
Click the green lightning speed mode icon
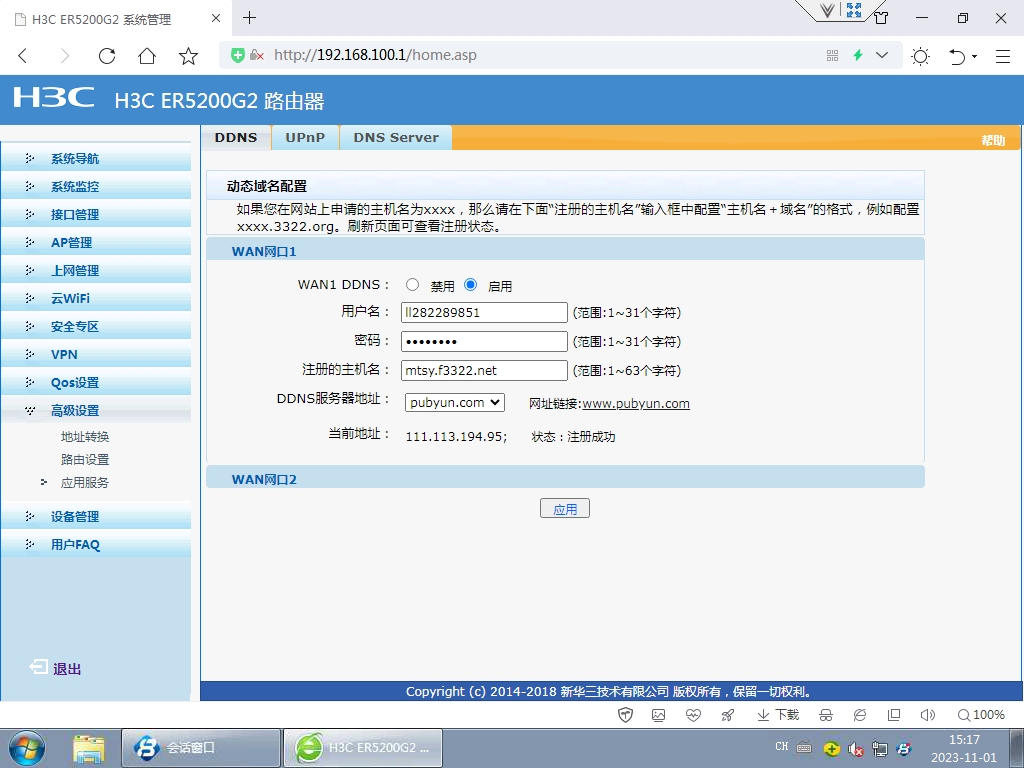[858, 56]
